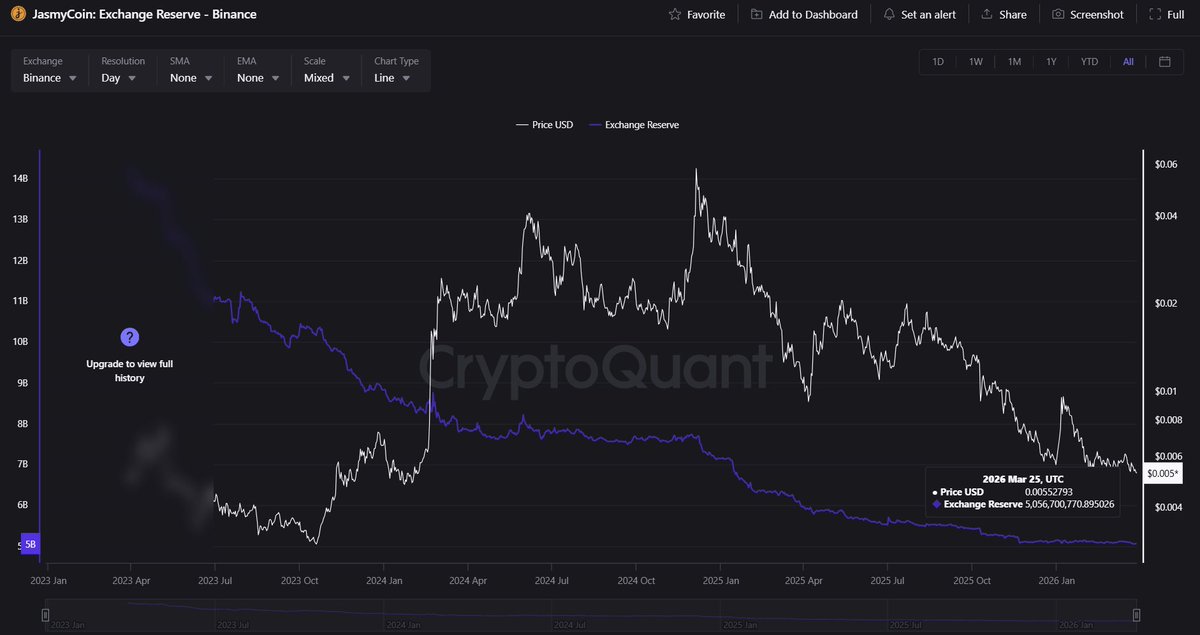Click the right handle of range navigator

pyautogui.click(x=1136, y=613)
